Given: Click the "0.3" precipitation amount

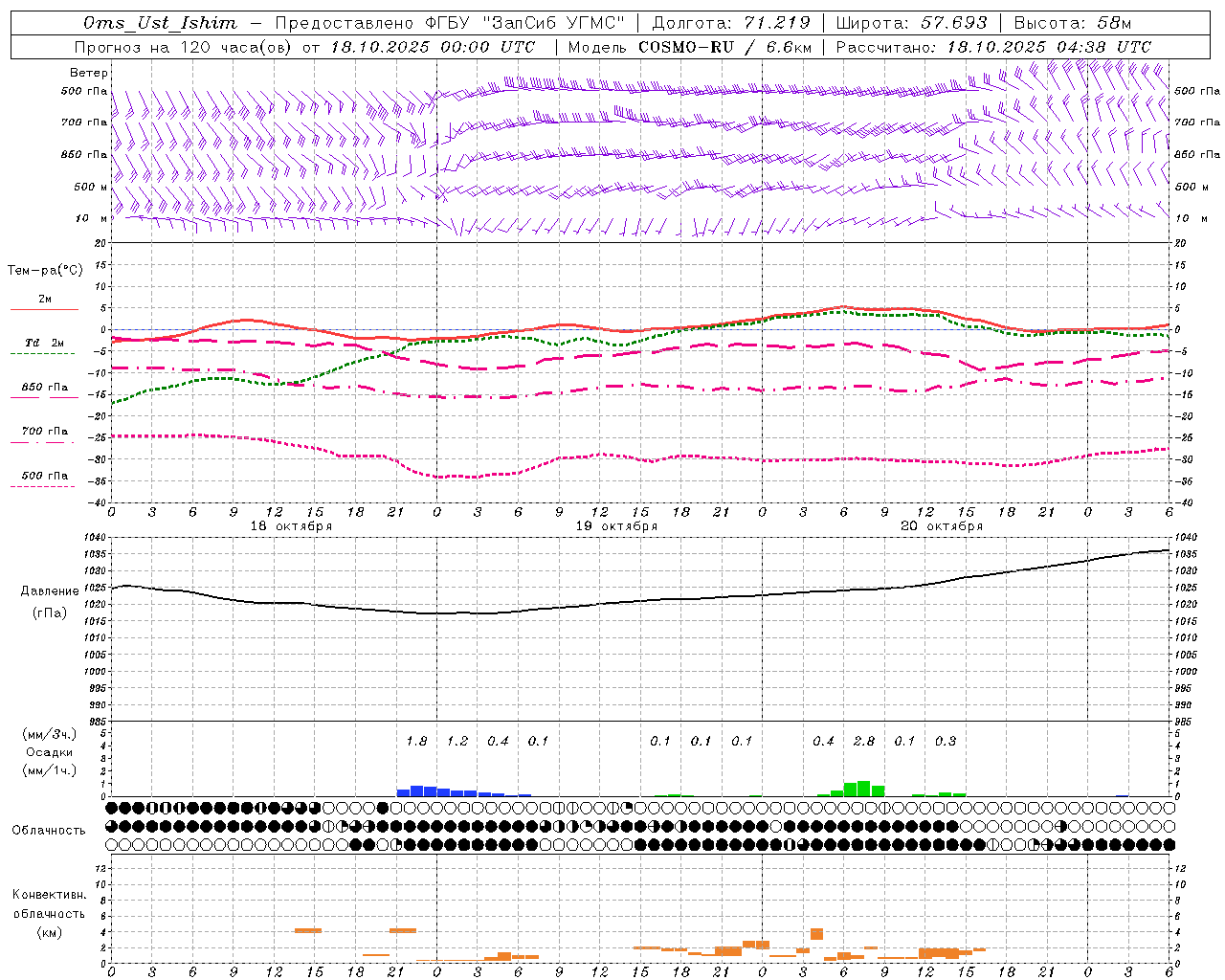Looking at the screenshot, I should (x=945, y=742).
